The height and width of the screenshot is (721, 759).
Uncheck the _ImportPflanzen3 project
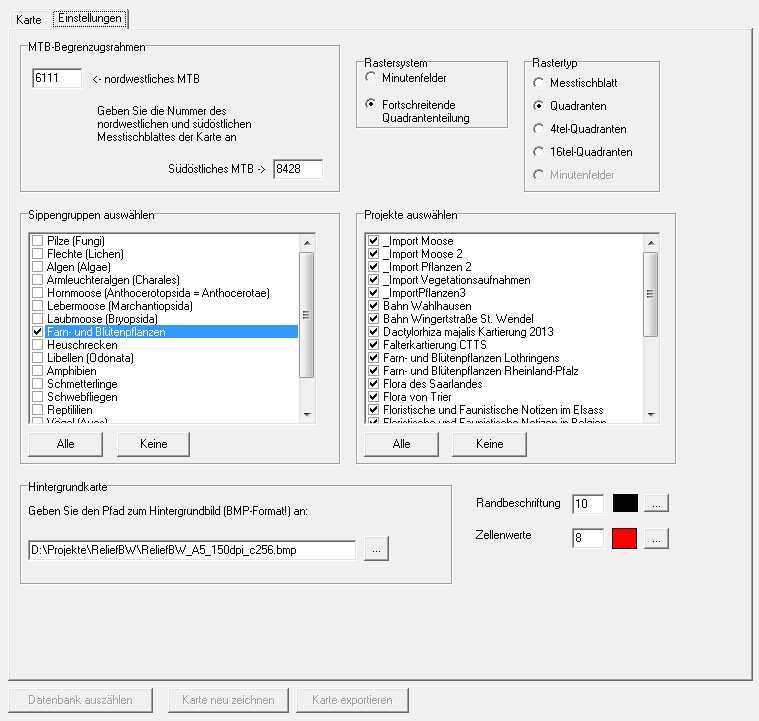coord(373,293)
